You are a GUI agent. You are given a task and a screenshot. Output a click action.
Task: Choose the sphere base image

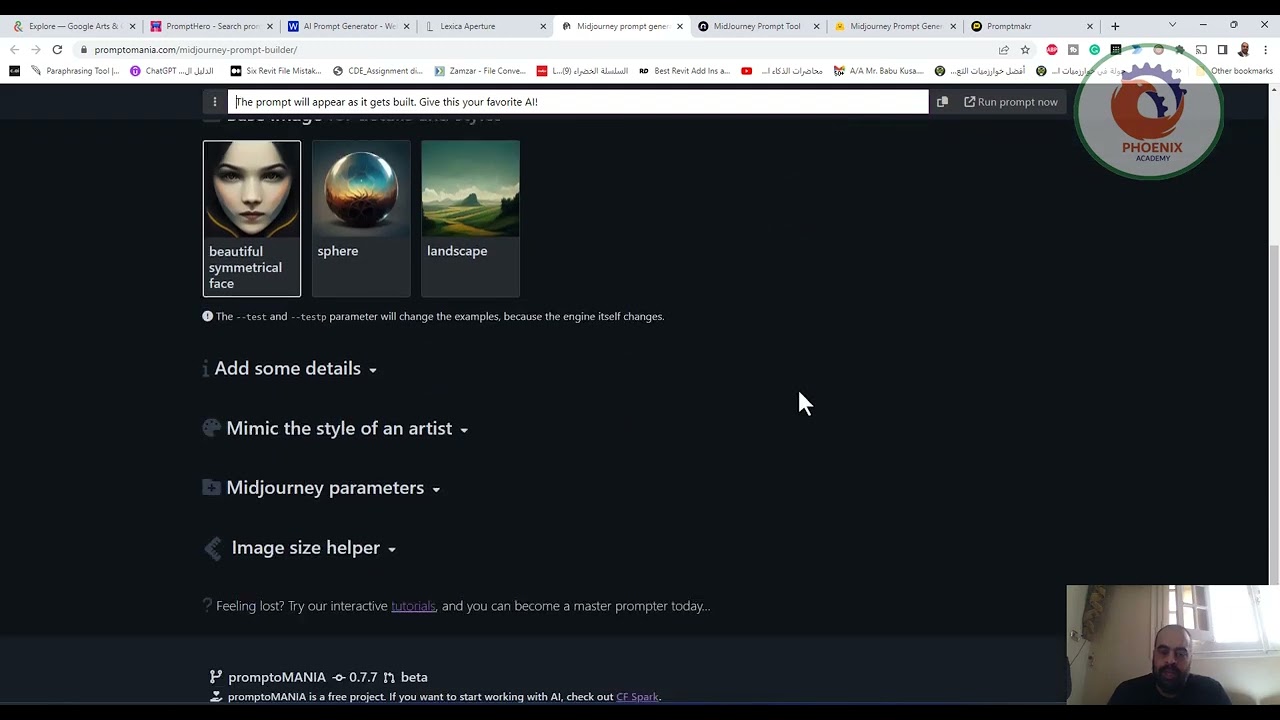(361, 218)
